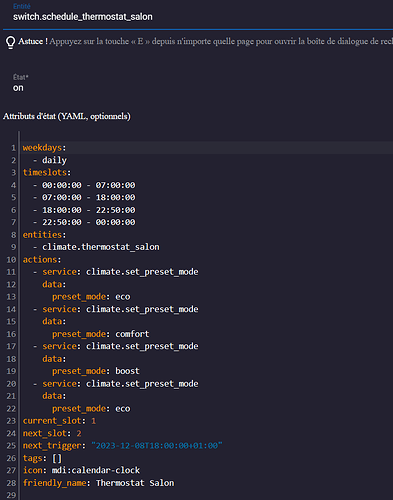
Task: Click the lightbulb tip icon
Action: pos(10,42)
